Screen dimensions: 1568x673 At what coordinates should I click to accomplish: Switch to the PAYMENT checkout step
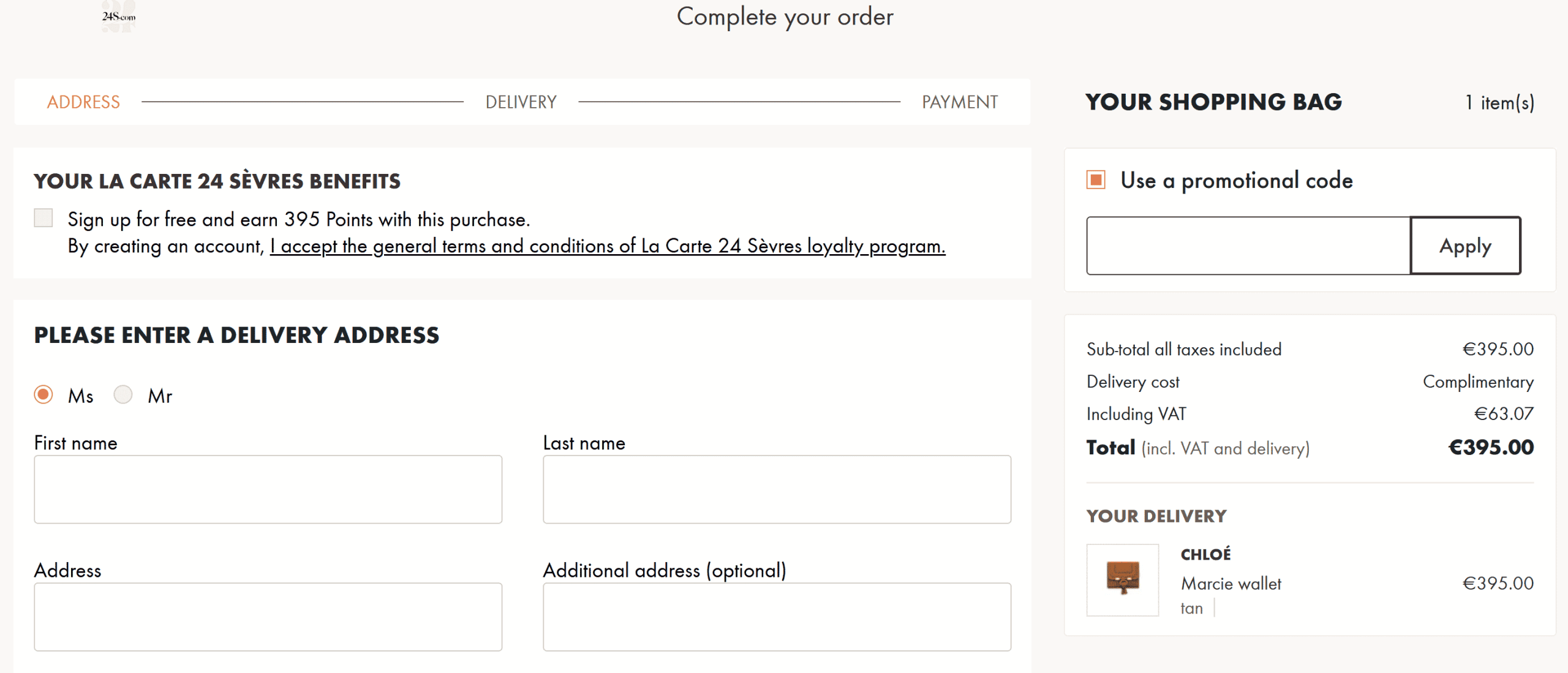click(960, 102)
